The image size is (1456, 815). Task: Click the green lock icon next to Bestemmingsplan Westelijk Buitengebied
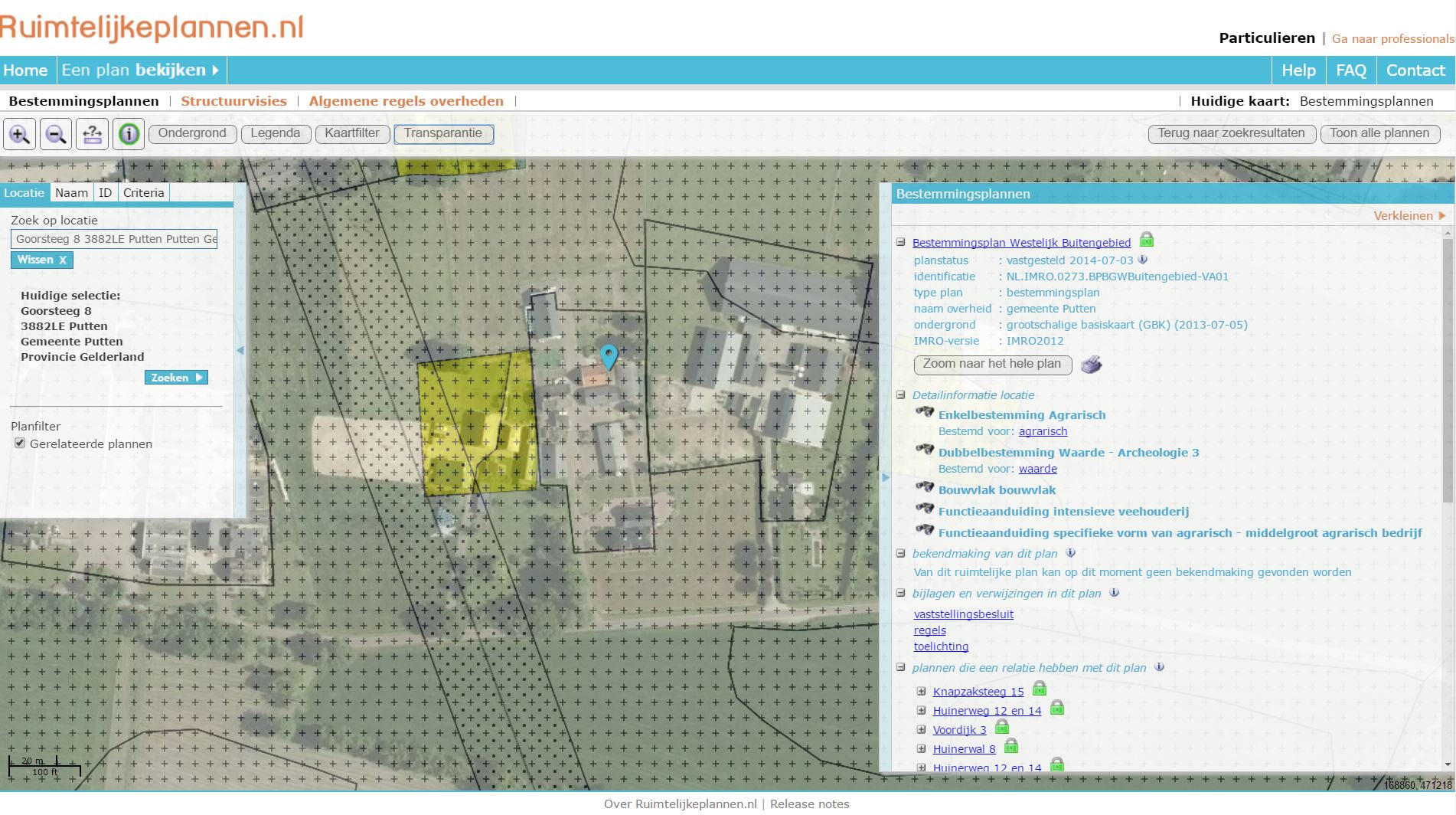tap(1146, 240)
